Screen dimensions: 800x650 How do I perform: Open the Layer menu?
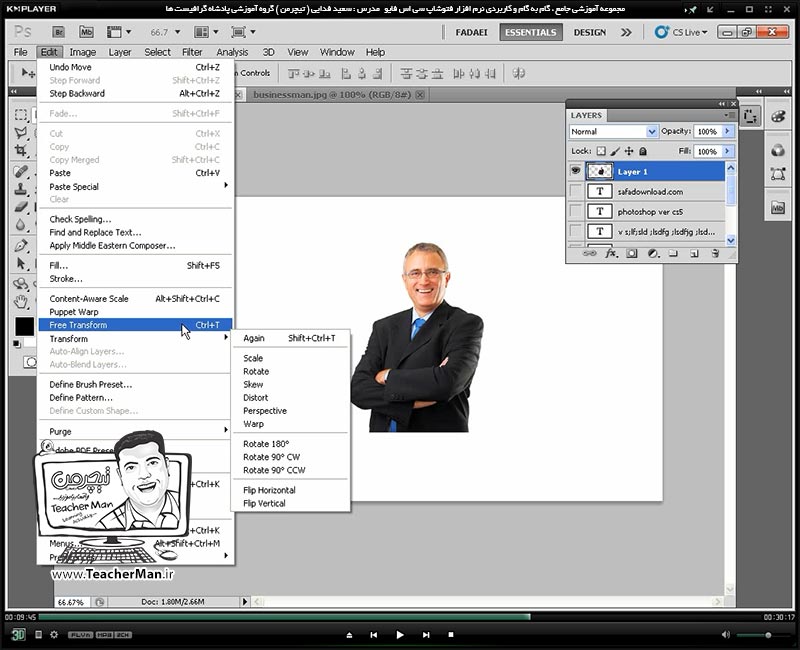pos(120,52)
